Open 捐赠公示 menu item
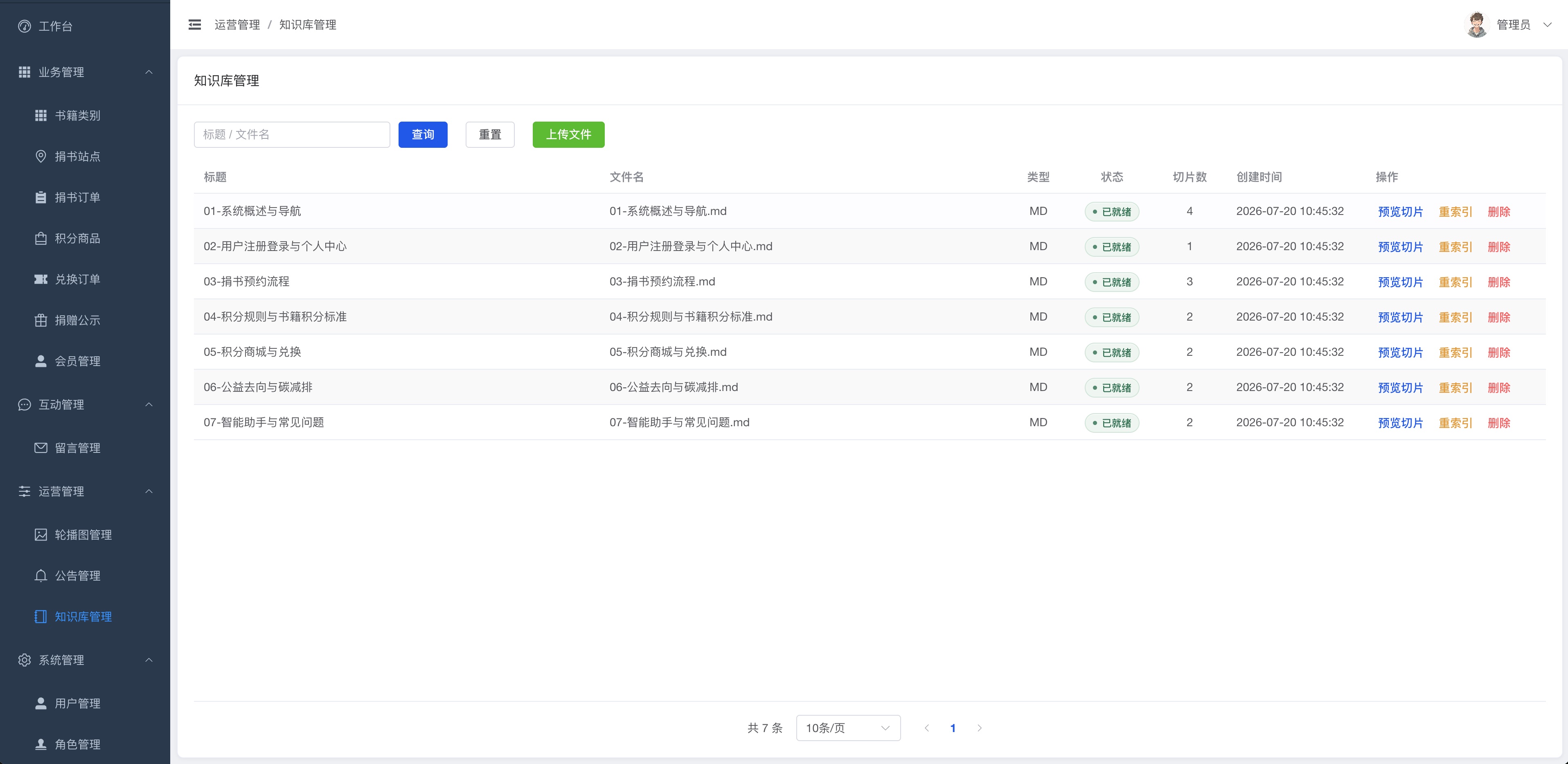Screen dimensions: 1568x764 coord(85,320)
